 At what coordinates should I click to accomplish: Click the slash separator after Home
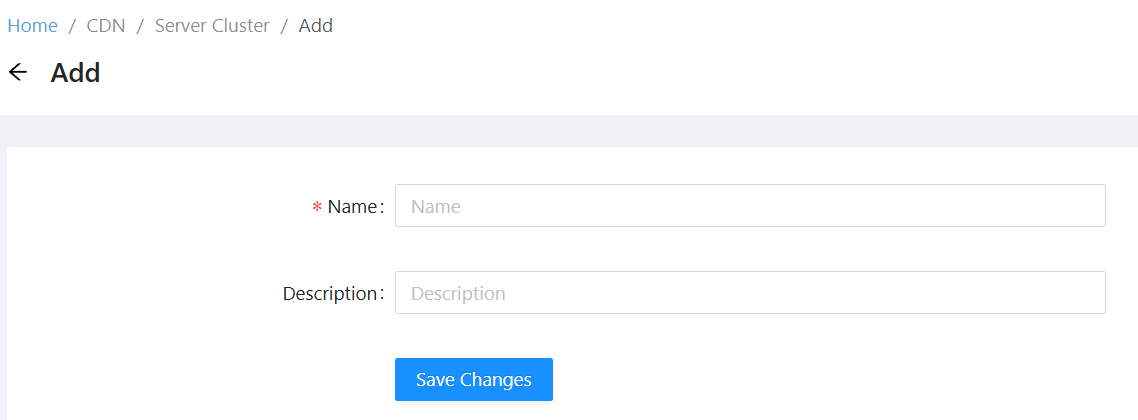tap(72, 26)
